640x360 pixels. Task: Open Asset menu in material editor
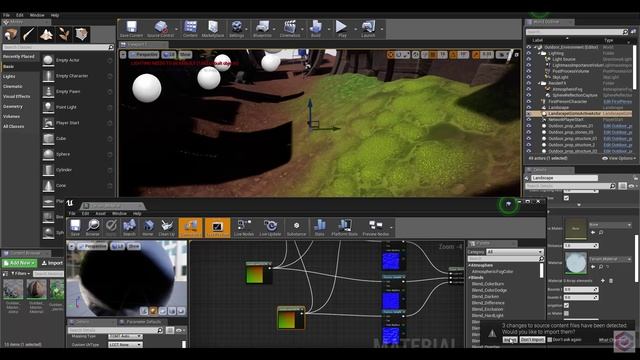(x=100, y=213)
